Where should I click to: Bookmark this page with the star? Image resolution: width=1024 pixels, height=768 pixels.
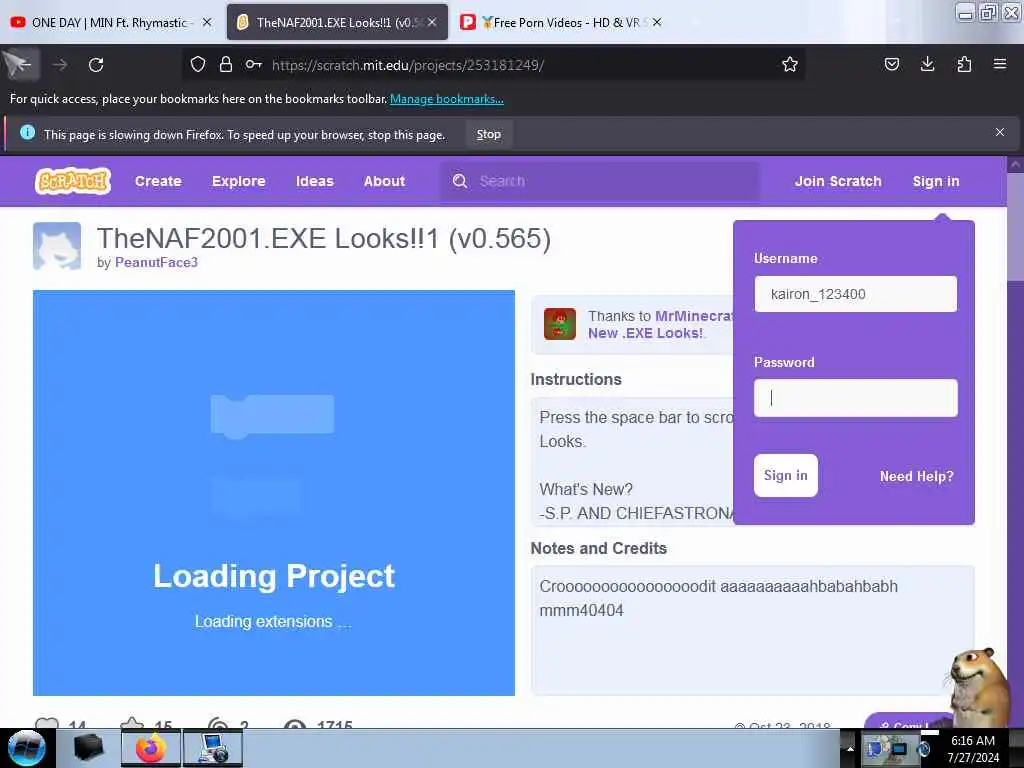(x=790, y=64)
